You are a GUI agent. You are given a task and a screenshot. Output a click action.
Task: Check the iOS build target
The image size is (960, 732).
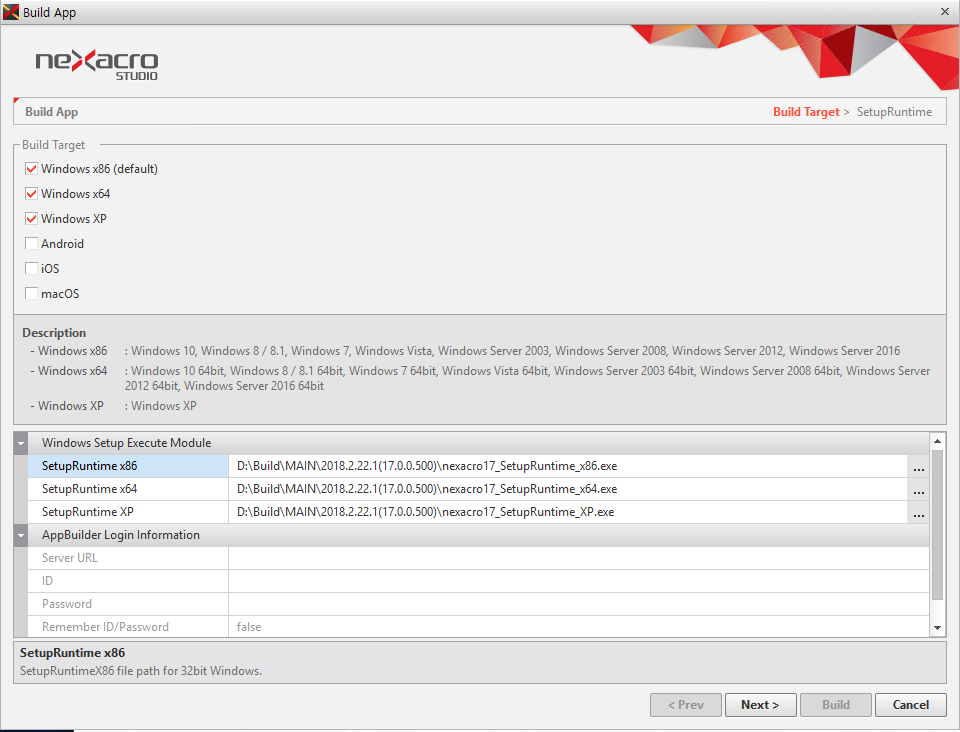[x=32, y=269]
